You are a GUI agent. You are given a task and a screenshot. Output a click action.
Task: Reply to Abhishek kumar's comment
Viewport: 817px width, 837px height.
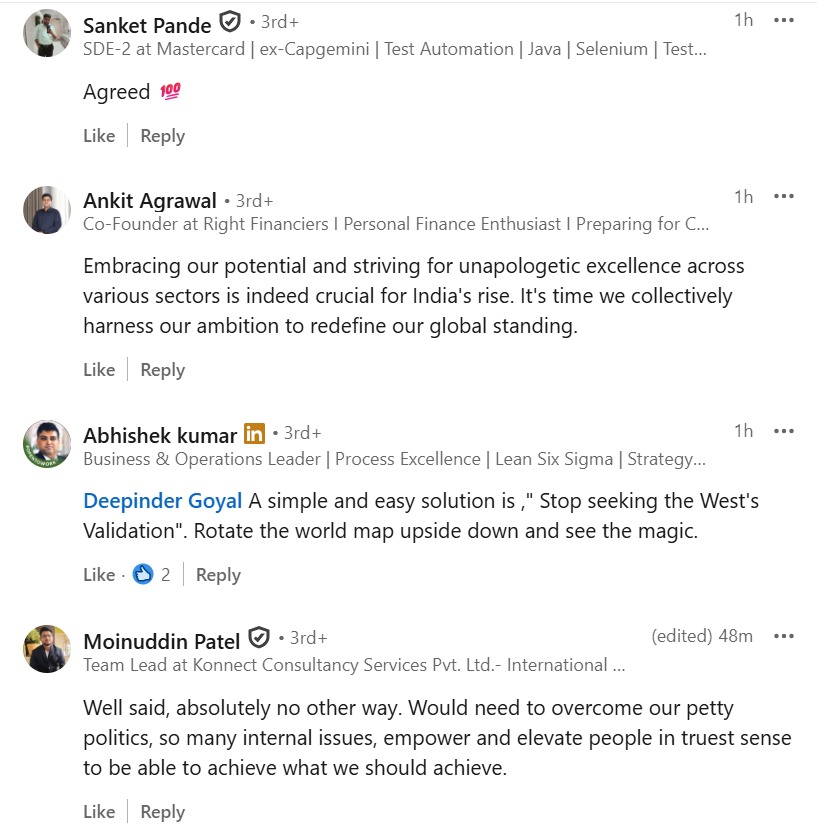218,575
